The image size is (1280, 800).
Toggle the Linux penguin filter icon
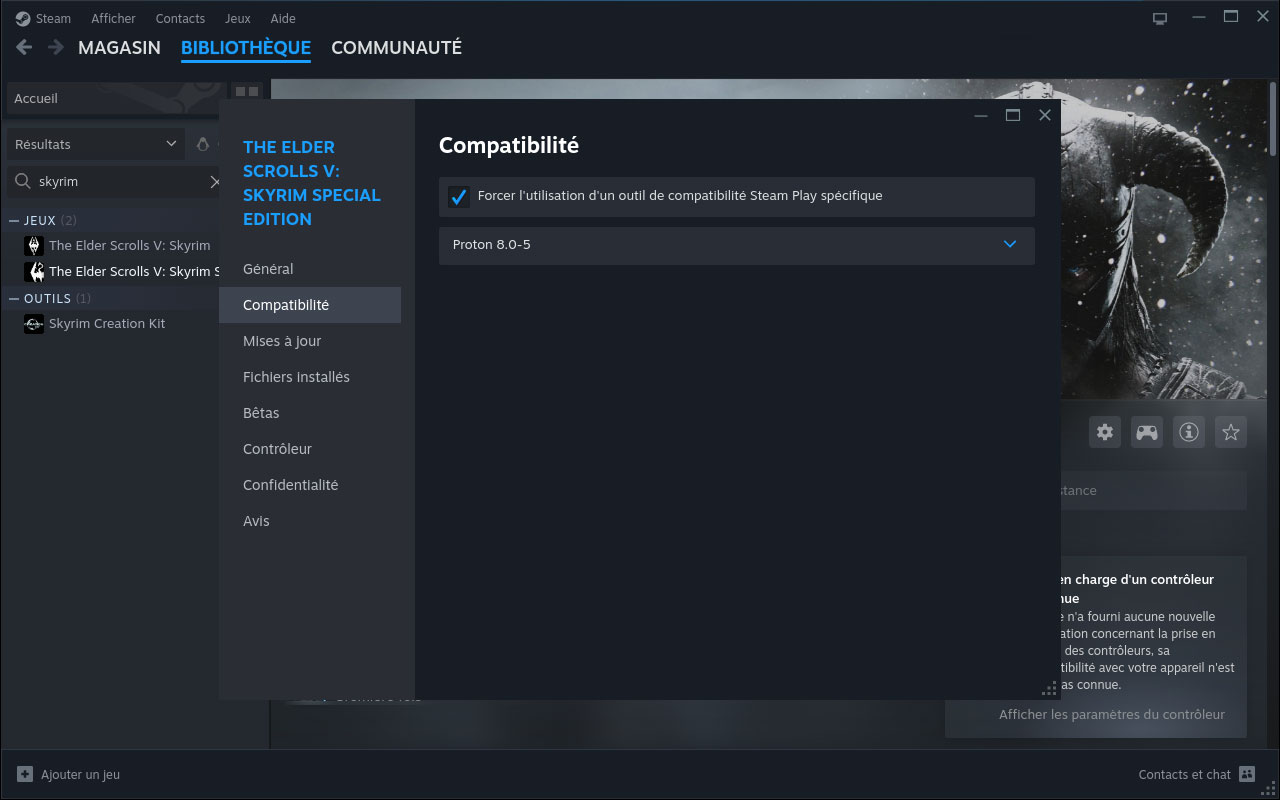[x=203, y=144]
